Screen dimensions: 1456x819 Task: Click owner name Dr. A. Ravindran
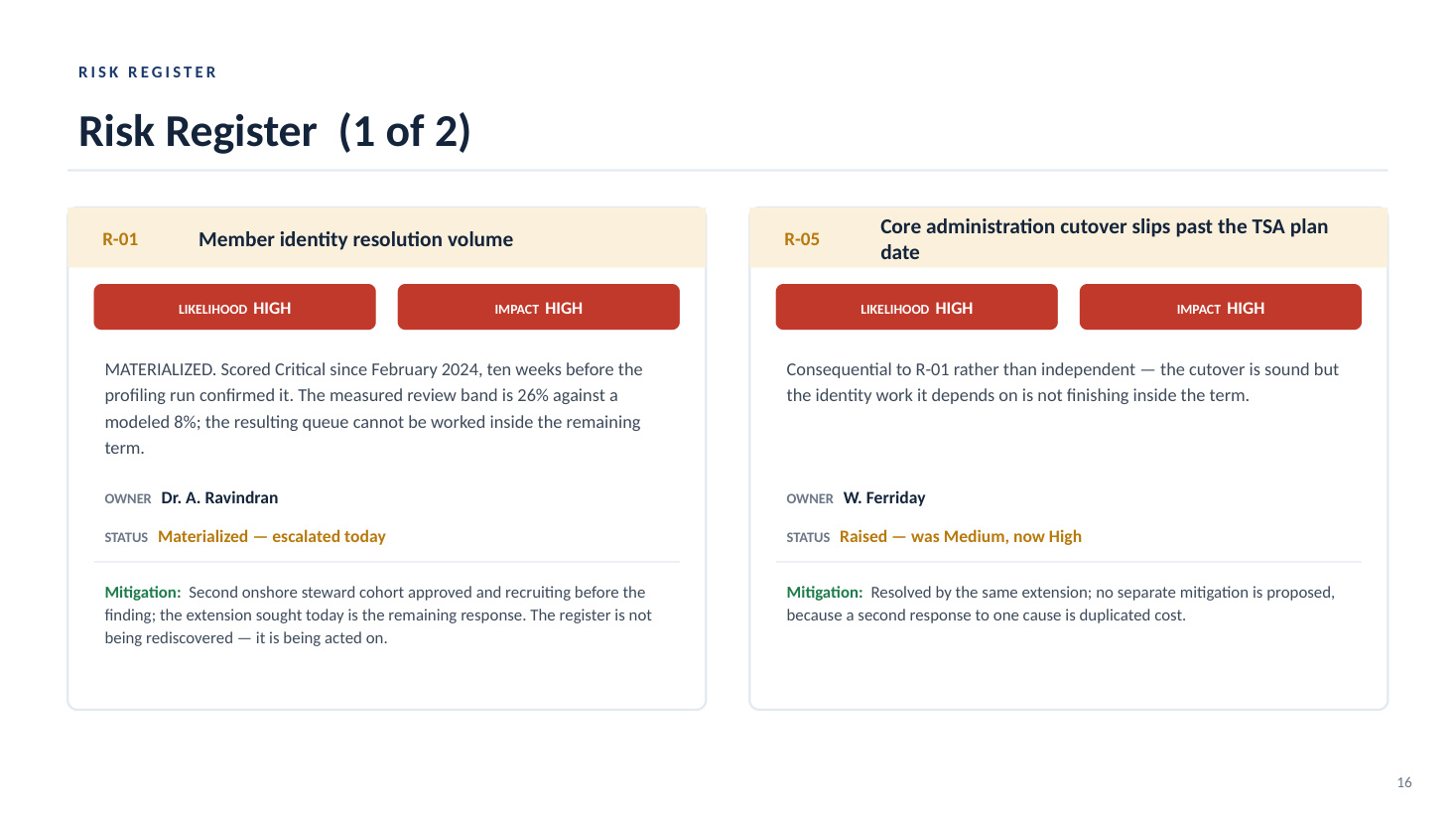219,497
